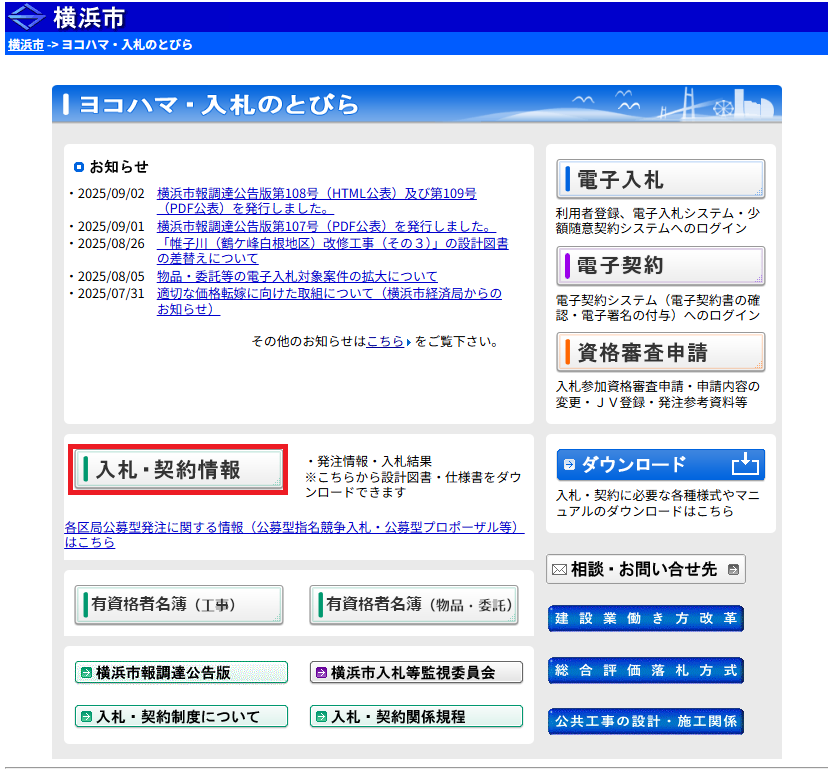Click the お知らせ heading

click(x=119, y=167)
